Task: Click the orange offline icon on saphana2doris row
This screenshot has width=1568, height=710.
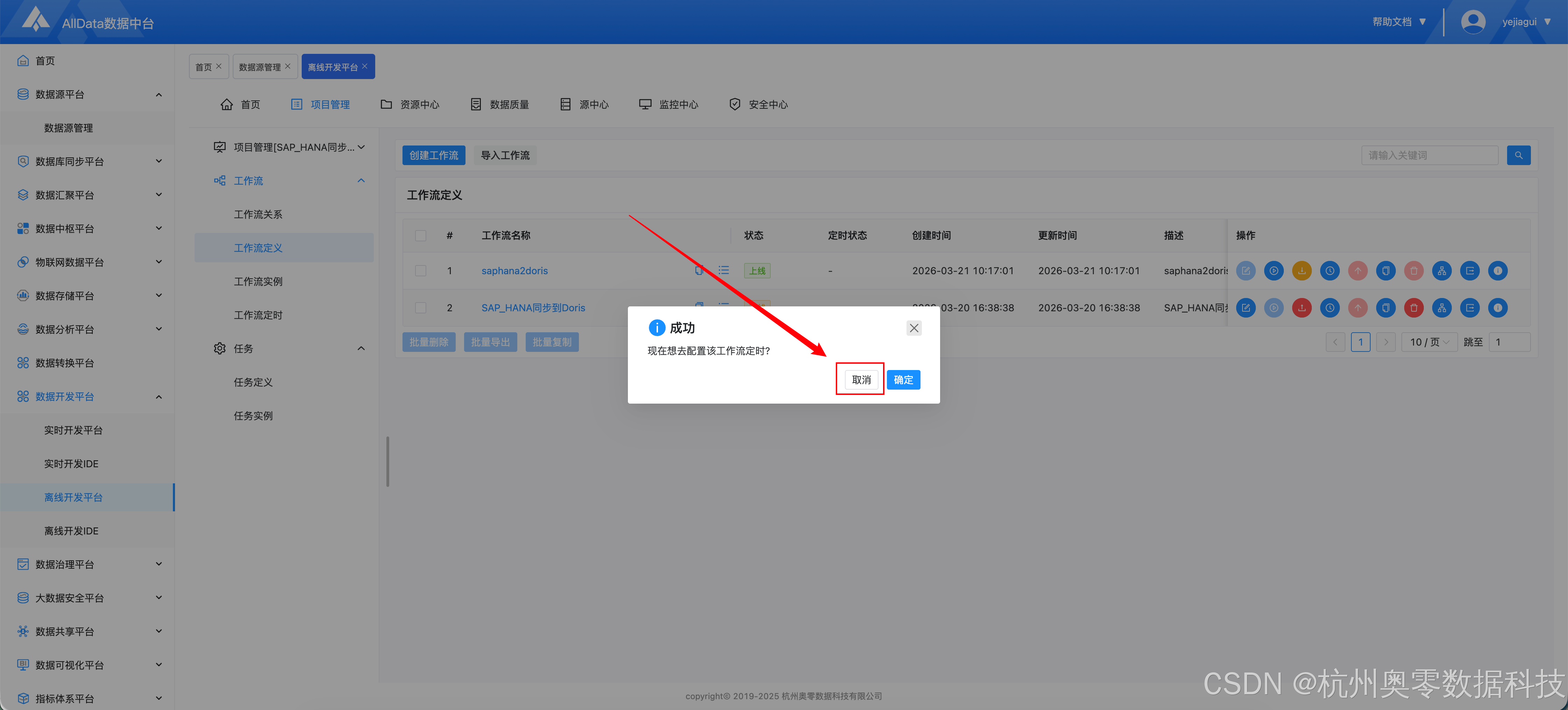Action: click(x=1301, y=271)
